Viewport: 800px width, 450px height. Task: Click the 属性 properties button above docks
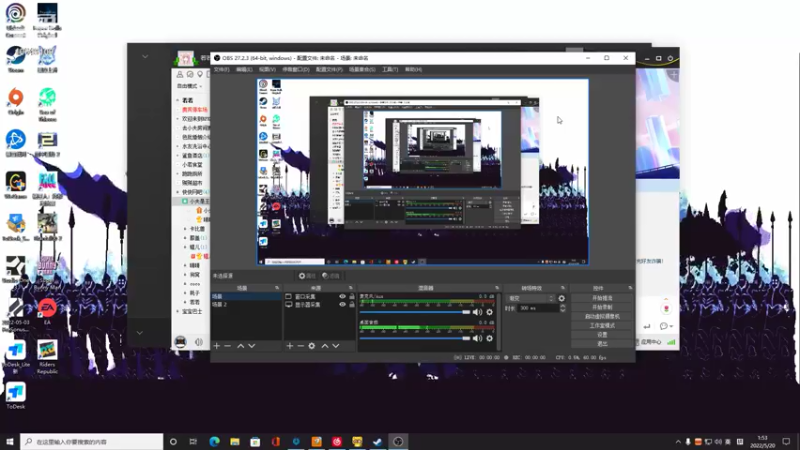pyautogui.click(x=308, y=276)
